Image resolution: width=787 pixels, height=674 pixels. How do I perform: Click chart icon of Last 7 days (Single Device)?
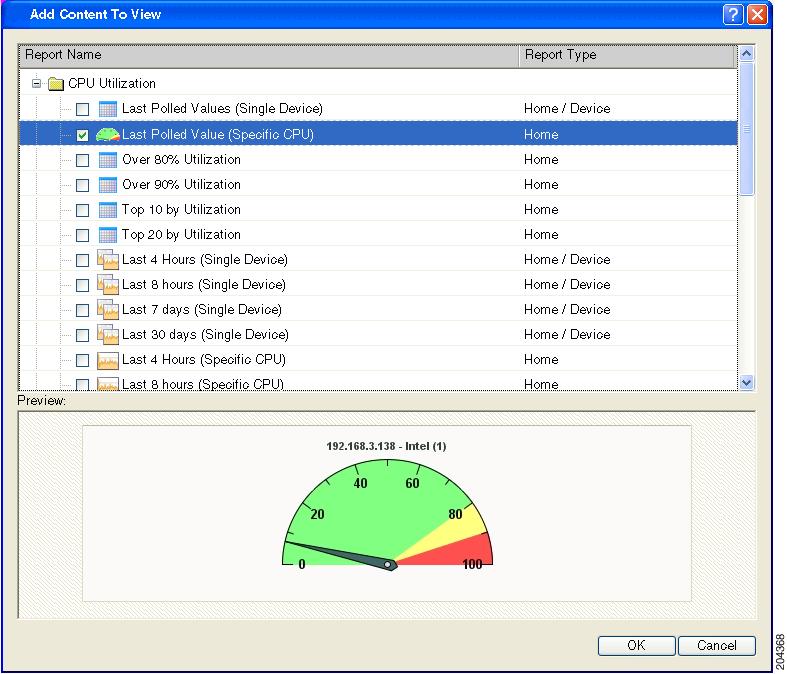(107, 310)
